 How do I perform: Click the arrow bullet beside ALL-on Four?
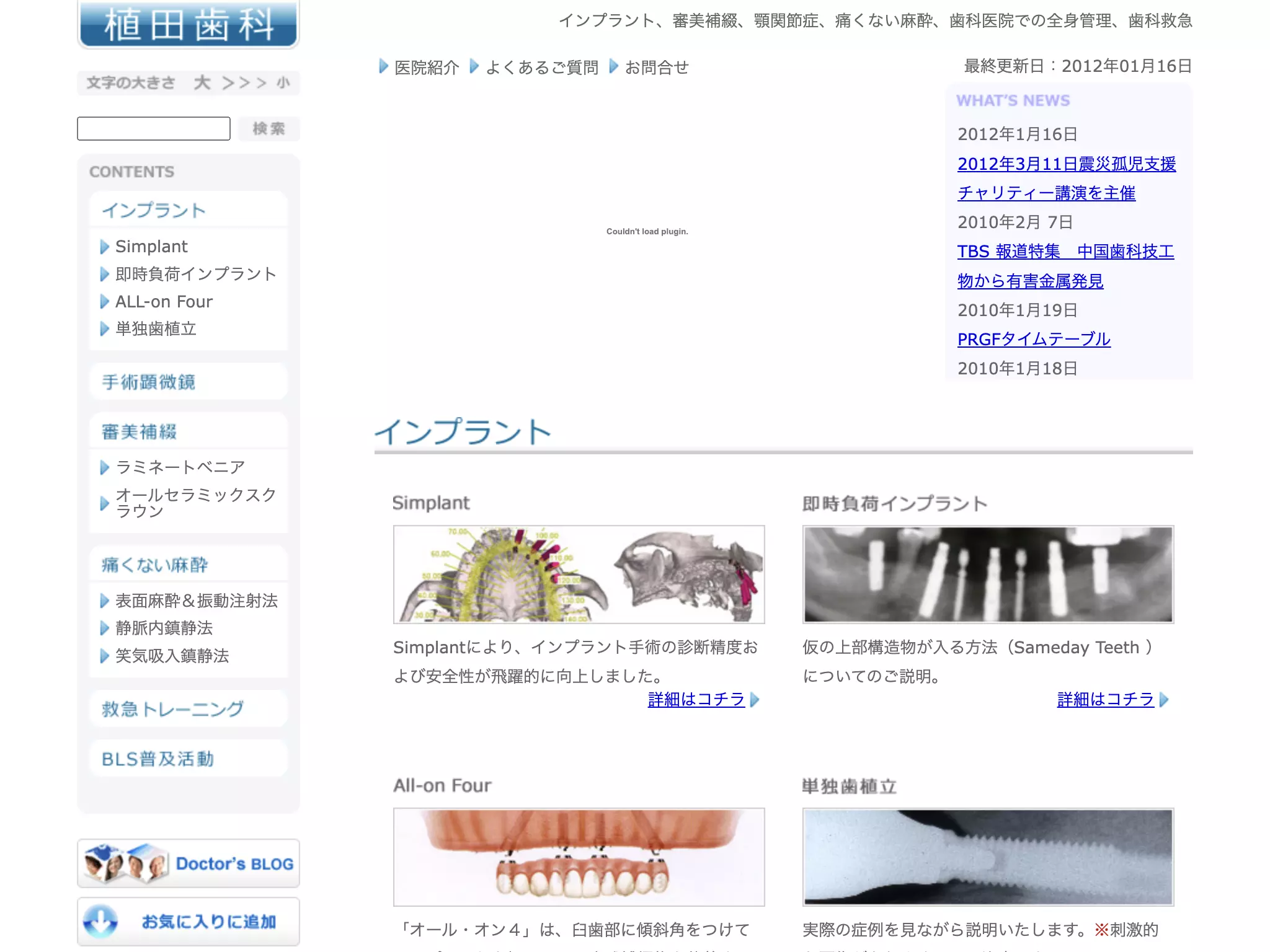pyautogui.click(x=105, y=302)
